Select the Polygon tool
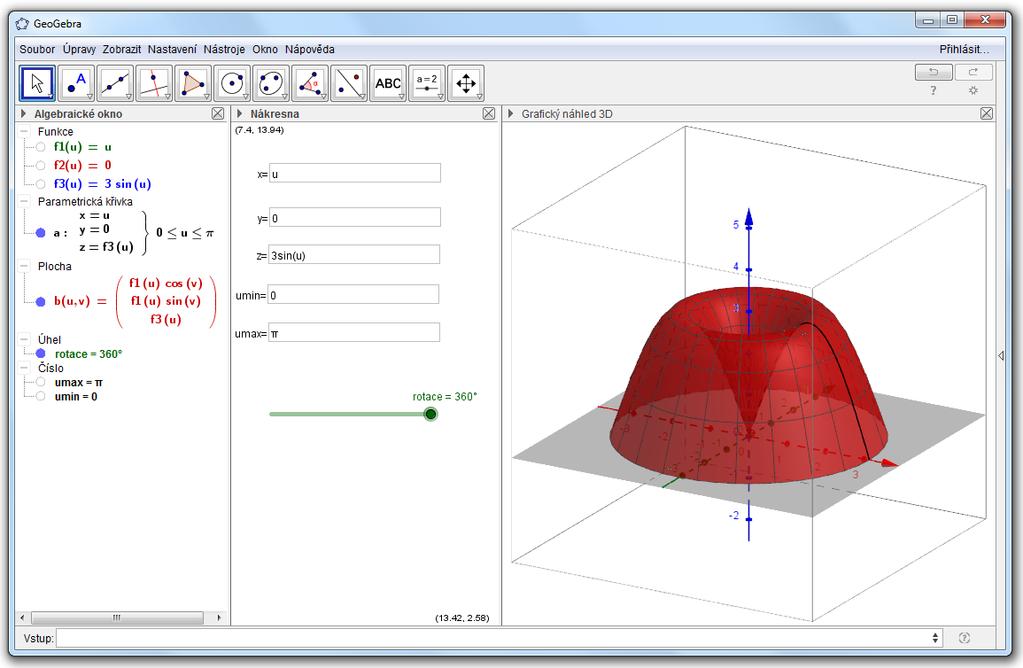 pos(193,84)
